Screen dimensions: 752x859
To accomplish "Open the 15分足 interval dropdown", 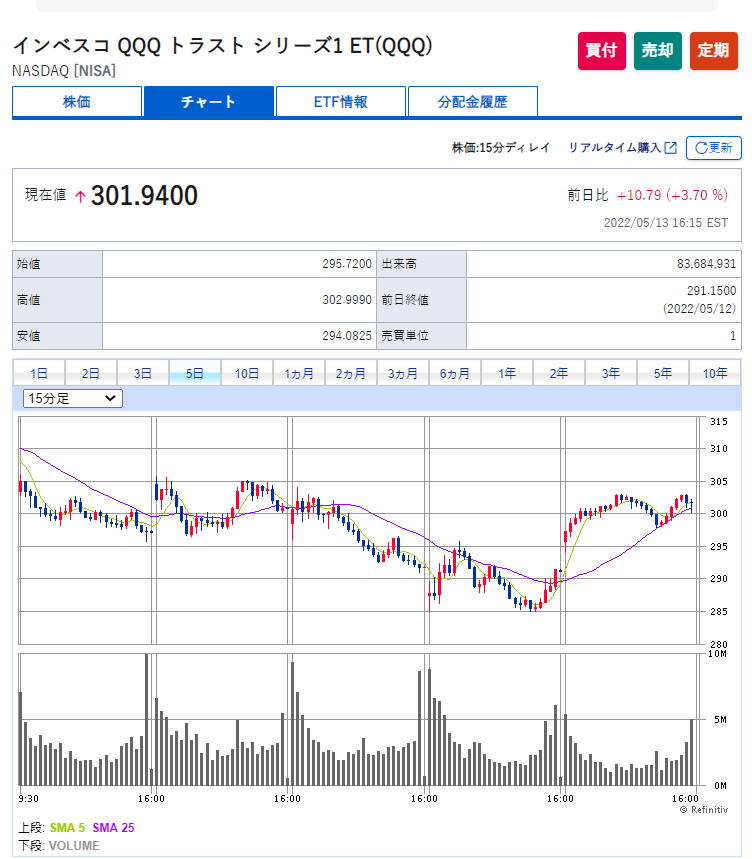I will (73, 398).
